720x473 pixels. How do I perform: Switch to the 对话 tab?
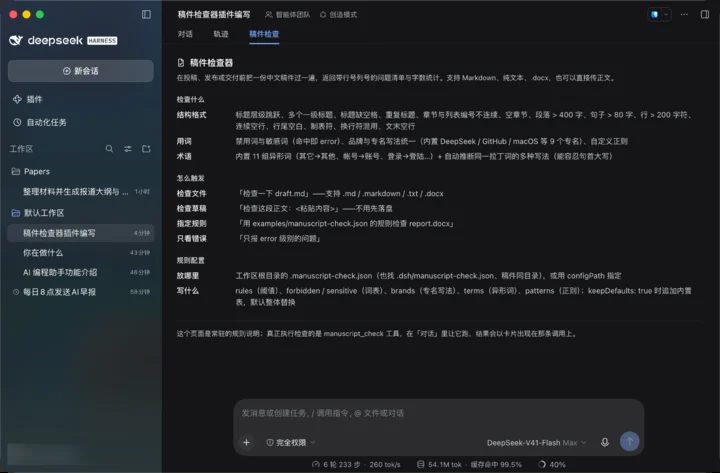tap(185, 34)
